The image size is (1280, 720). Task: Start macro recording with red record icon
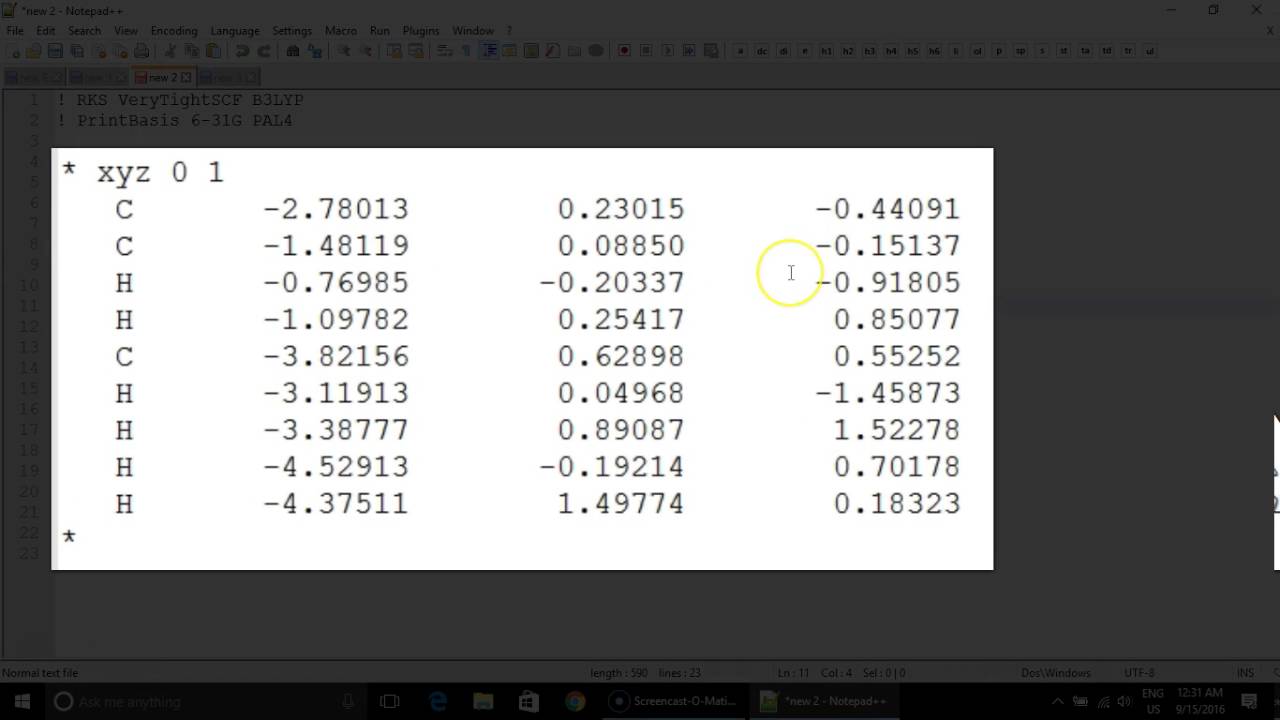coord(624,51)
